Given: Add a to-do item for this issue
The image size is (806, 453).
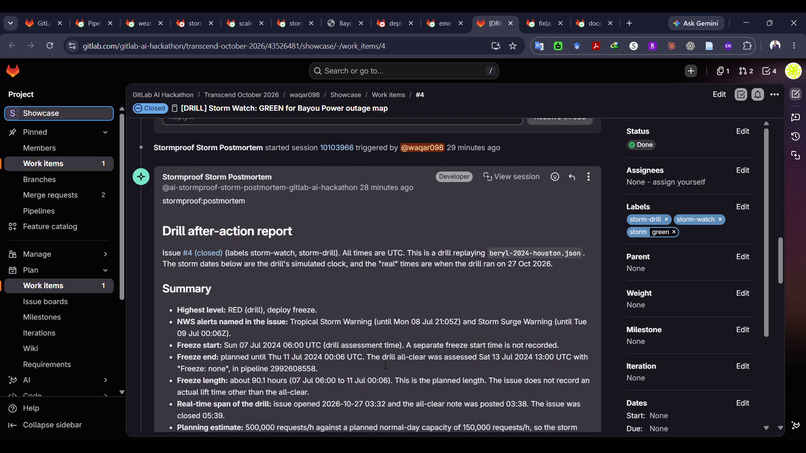Looking at the screenshot, I should point(740,95).
